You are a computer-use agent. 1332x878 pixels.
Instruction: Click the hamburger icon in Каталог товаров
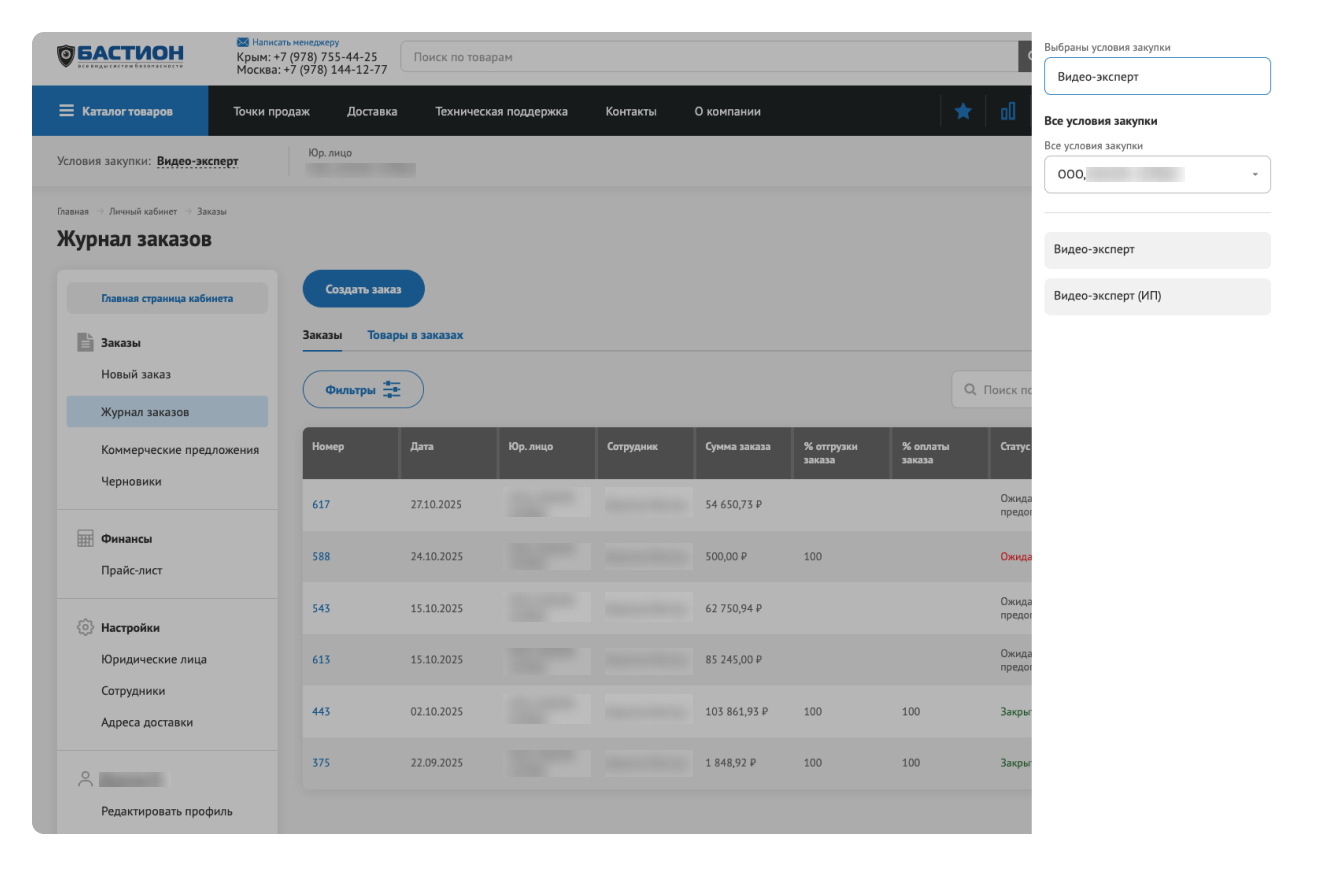pyautogui.click(x=67, y=111)
